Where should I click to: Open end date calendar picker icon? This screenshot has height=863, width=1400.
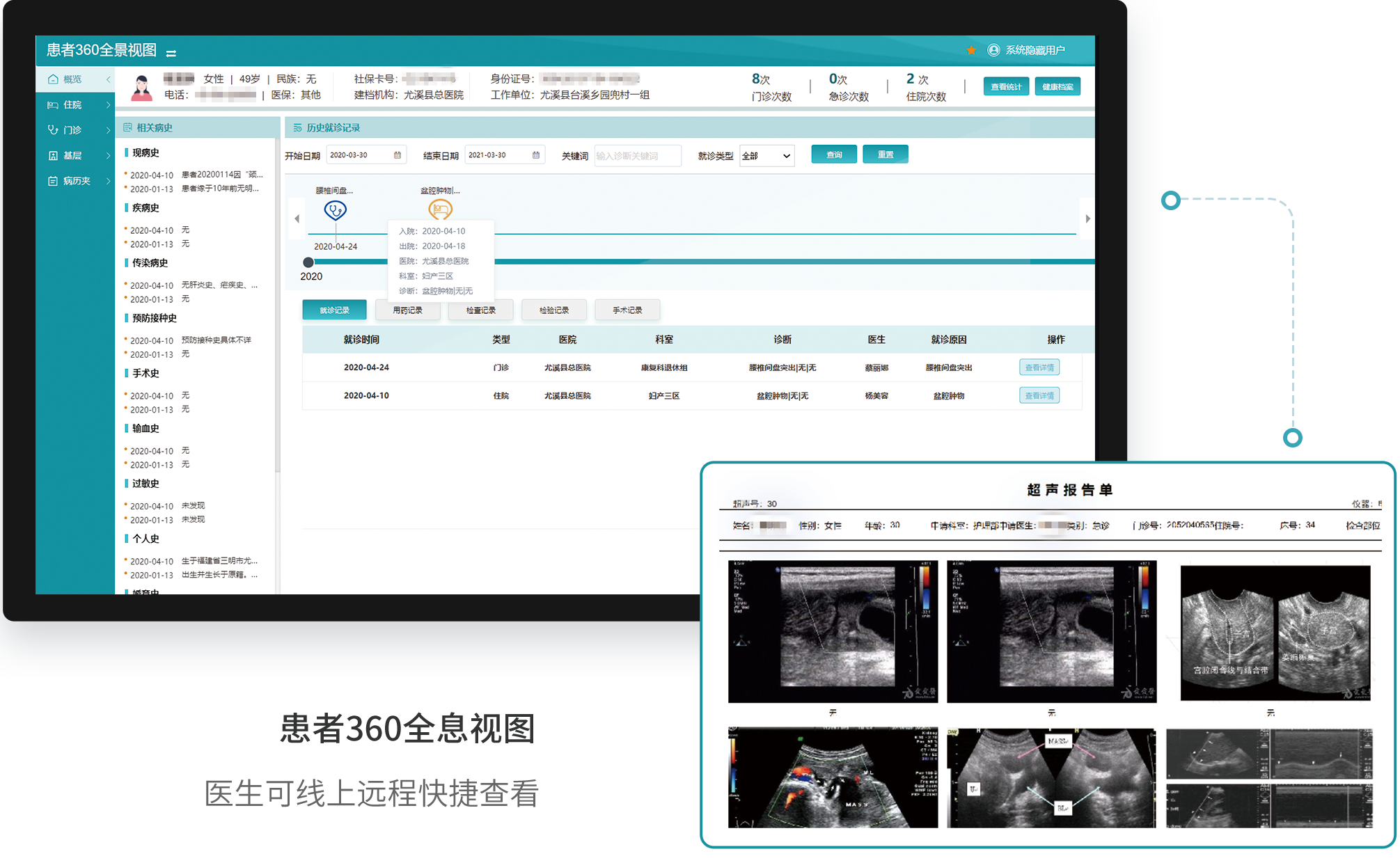point(536,155)
